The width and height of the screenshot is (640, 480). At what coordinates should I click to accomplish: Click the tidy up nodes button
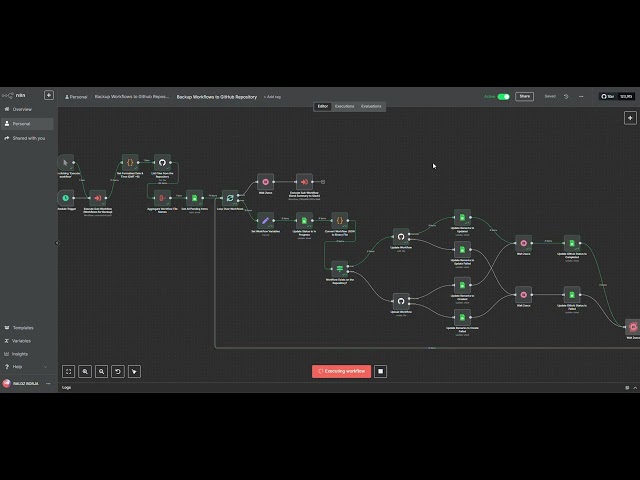pos(134,371)
